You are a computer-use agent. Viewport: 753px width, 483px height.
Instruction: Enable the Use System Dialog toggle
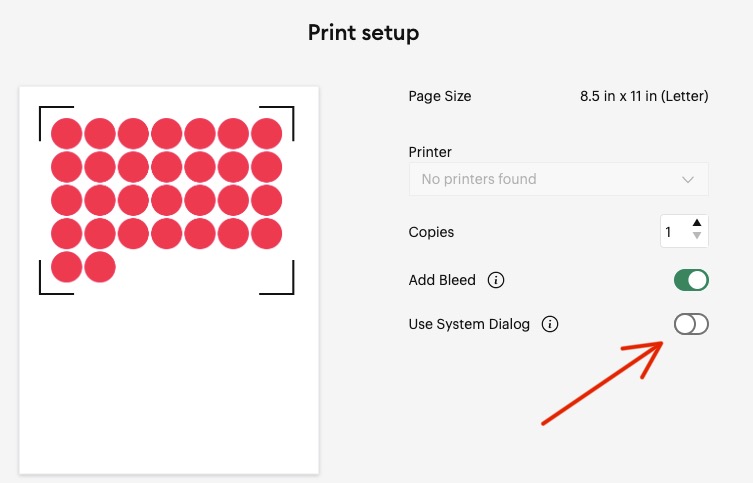pos(691,324)
